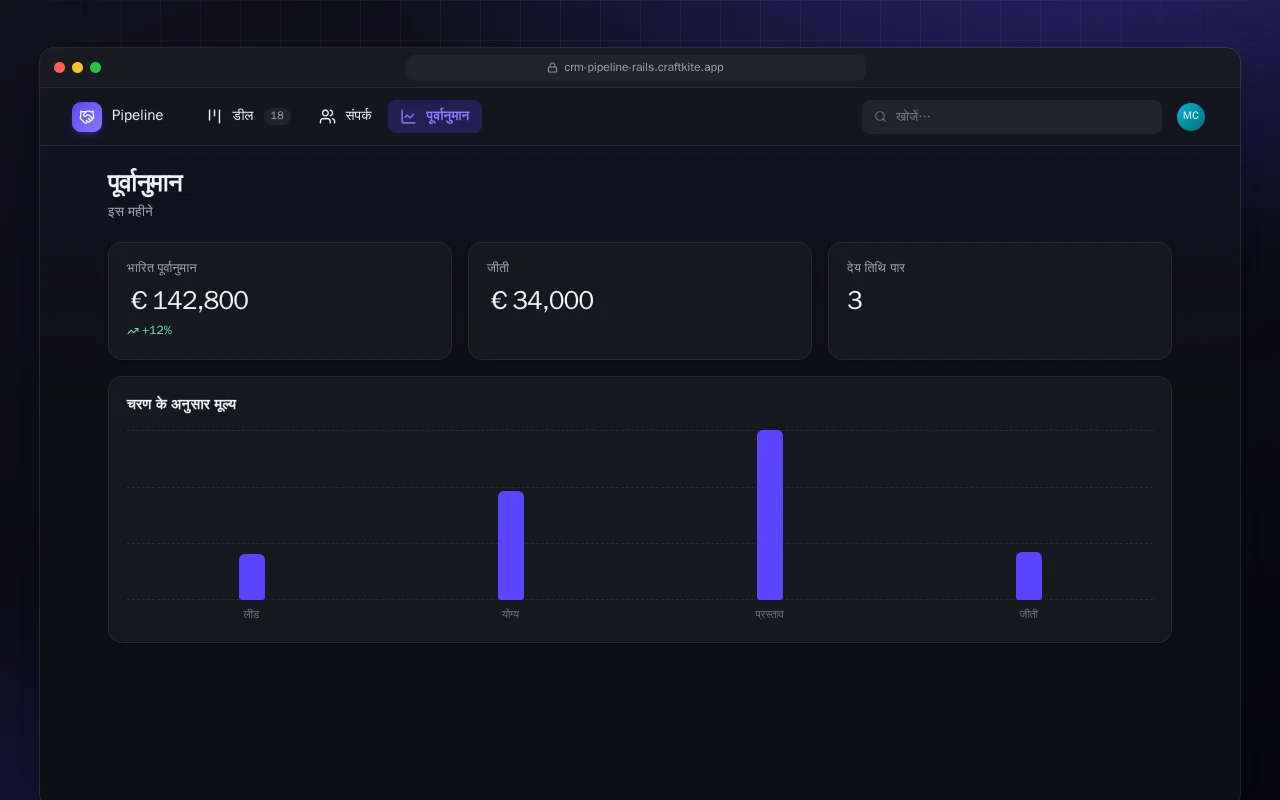Image resolution: width=1280 pixels, height=800 pixels.
Task: Click the योग्य stage bar
Action: [x=511, y=546]
